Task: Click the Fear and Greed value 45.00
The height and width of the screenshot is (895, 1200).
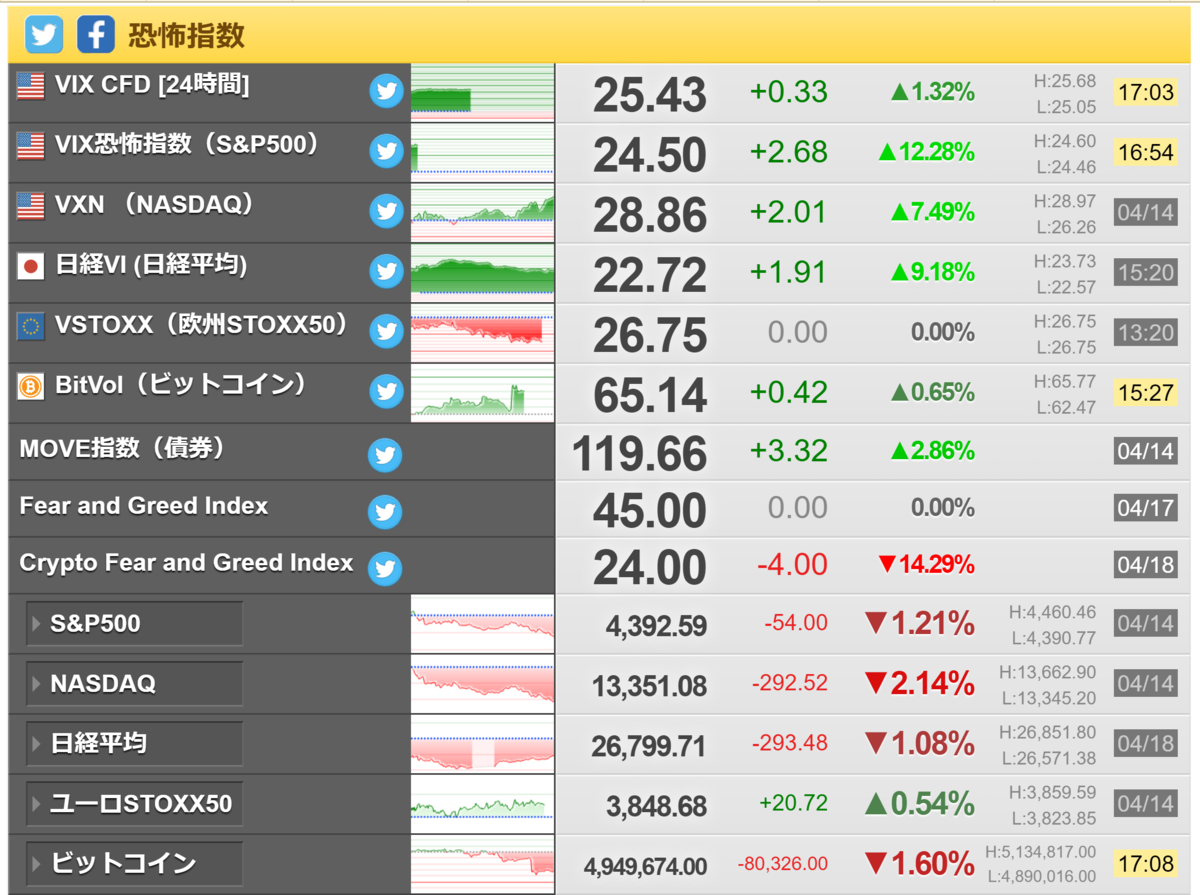Action: 650,512
